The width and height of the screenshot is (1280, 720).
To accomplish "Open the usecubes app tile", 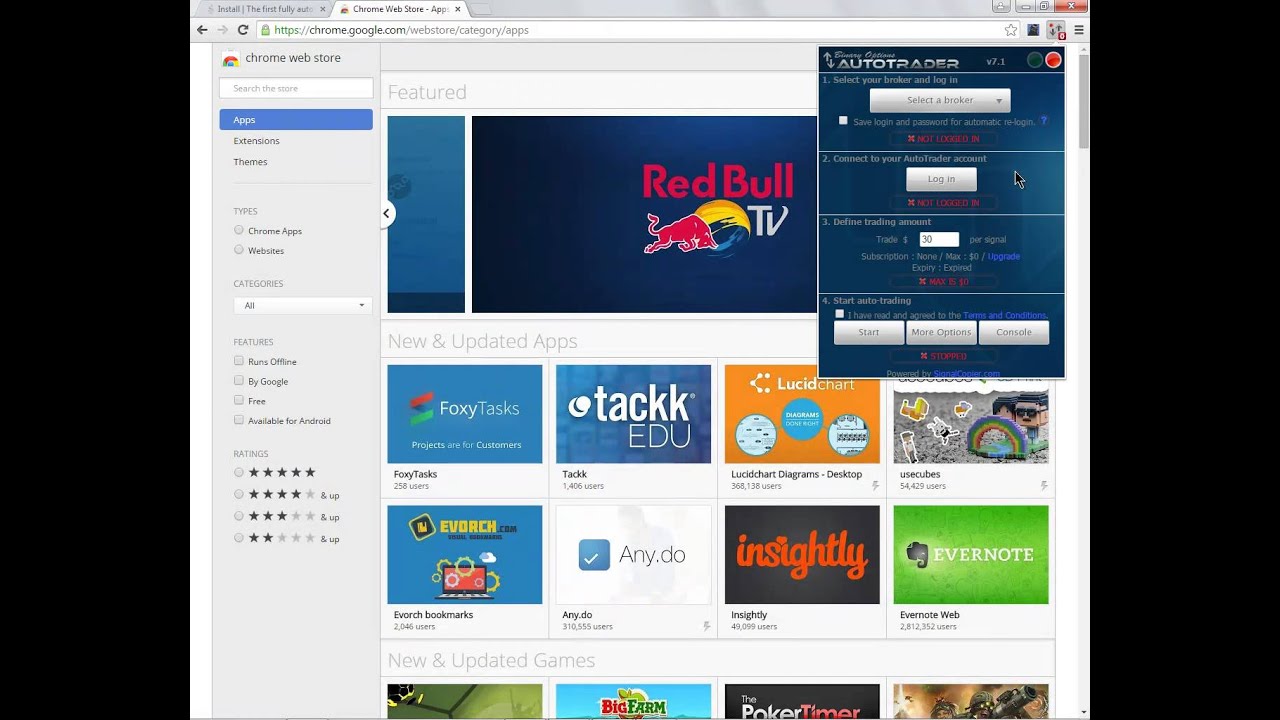I will click(x=971, y=420).
